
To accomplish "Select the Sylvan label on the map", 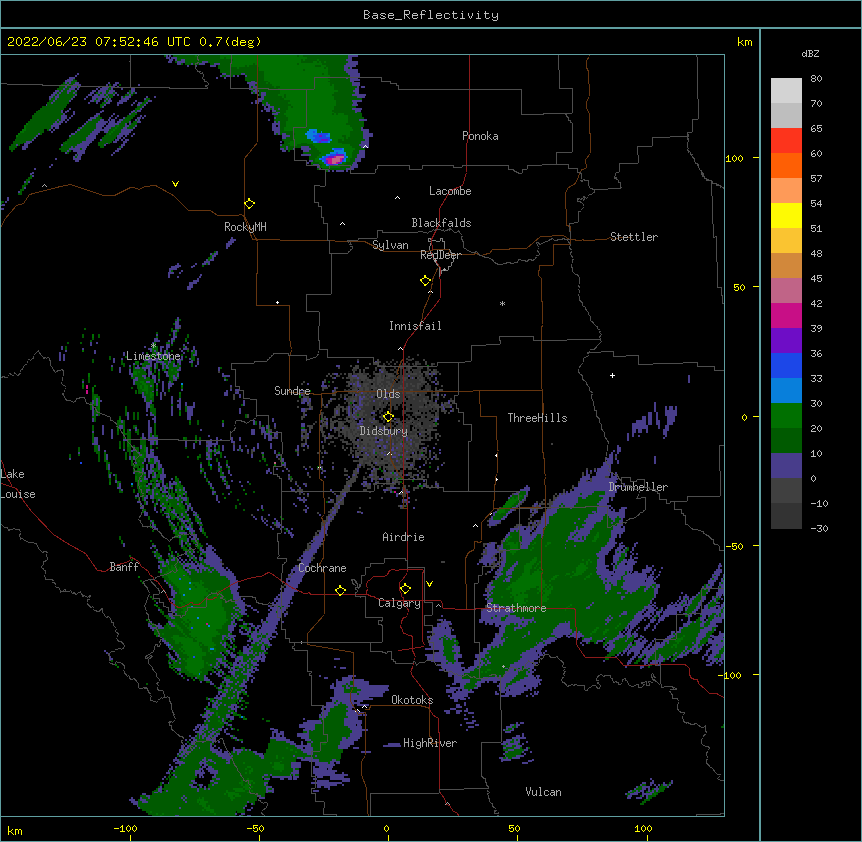I will 390,245.
